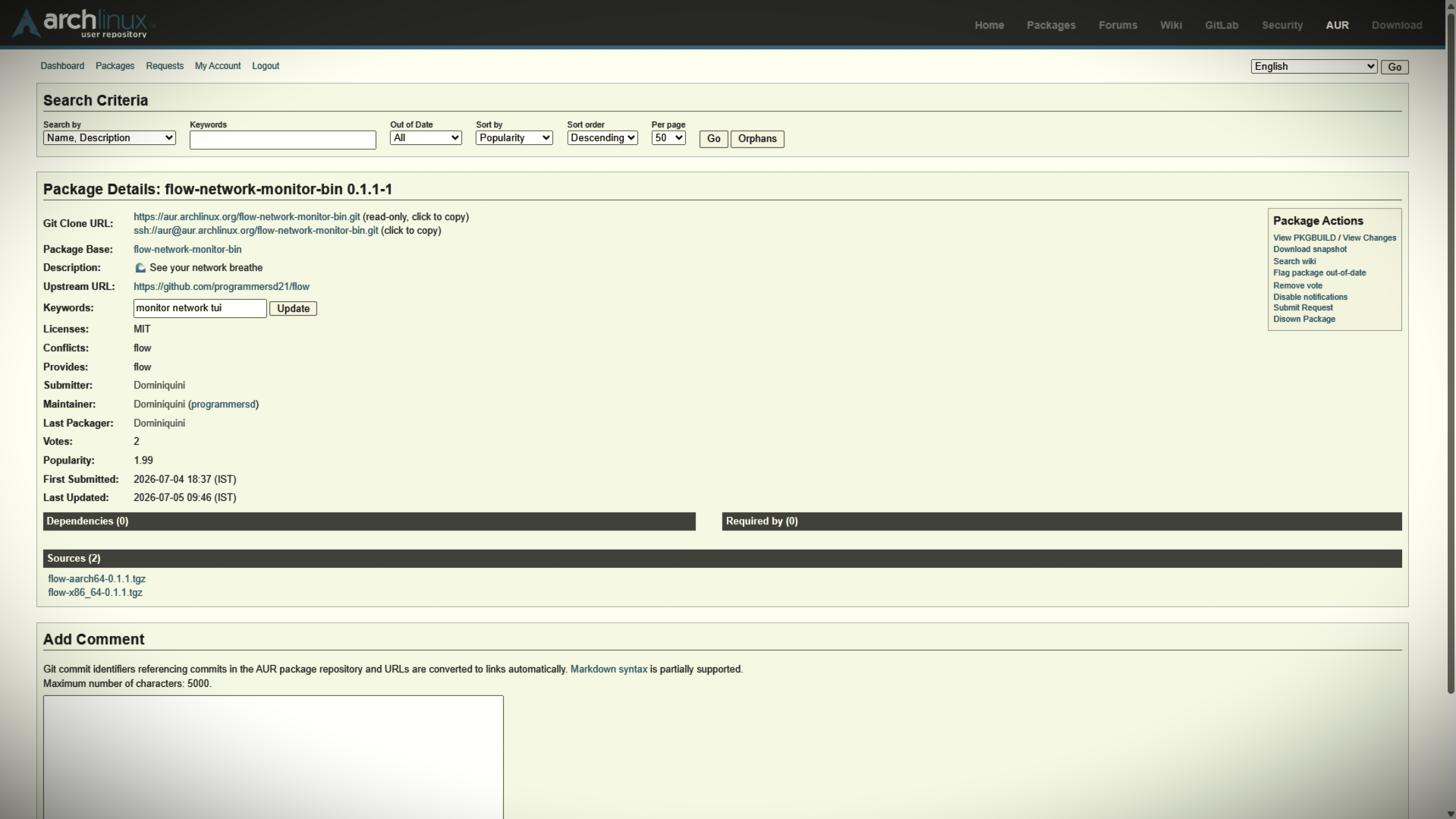This screenshot has height=819, width=1456.
Task: Open the Per page dropdown
Action: pyautogui.click(x=668, y=138)
